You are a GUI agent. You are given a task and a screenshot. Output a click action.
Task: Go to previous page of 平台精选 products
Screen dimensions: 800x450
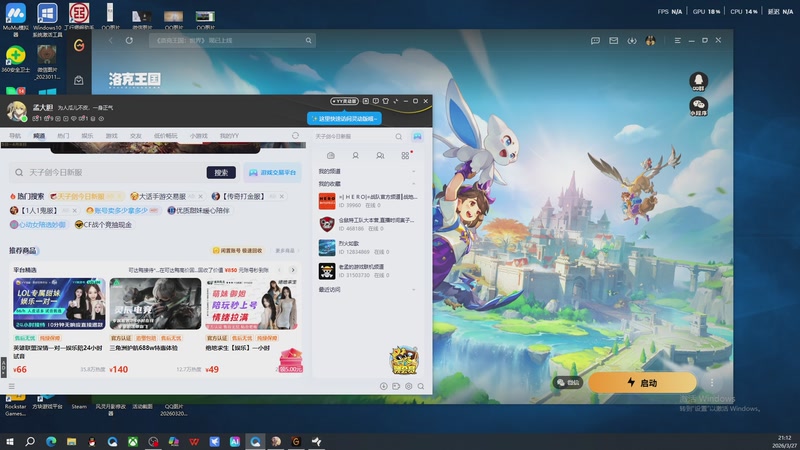[x=280, y=270]
